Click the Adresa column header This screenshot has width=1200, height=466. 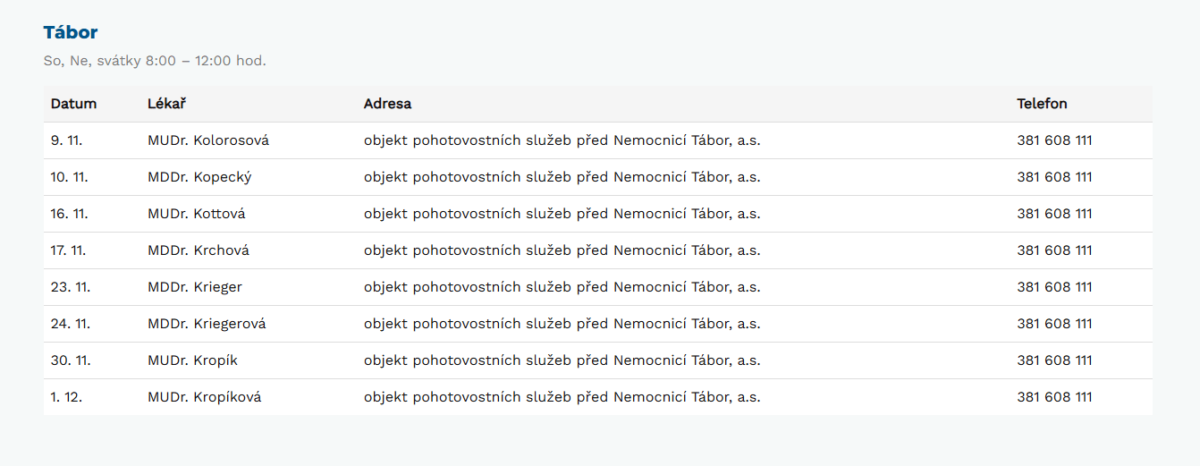387,104
